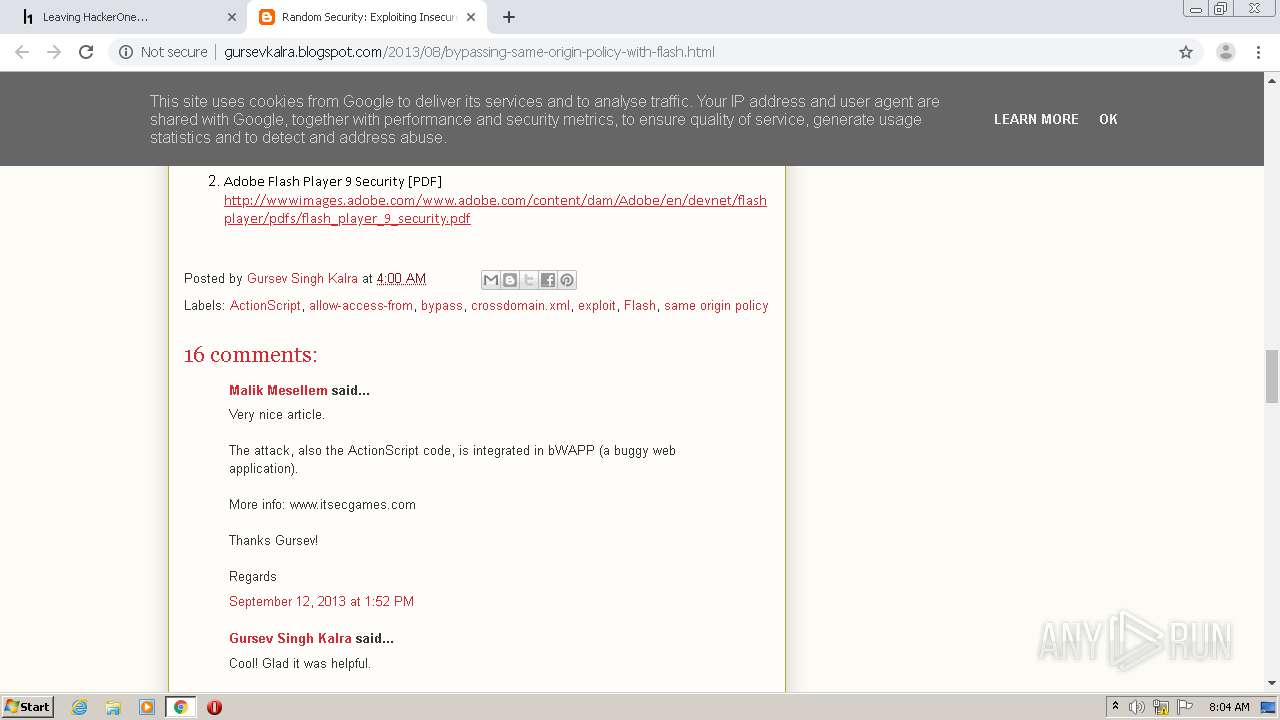Screen dimensions: 1280x720
Task: Open the same origin policy label
Action: tap(716, 306)
